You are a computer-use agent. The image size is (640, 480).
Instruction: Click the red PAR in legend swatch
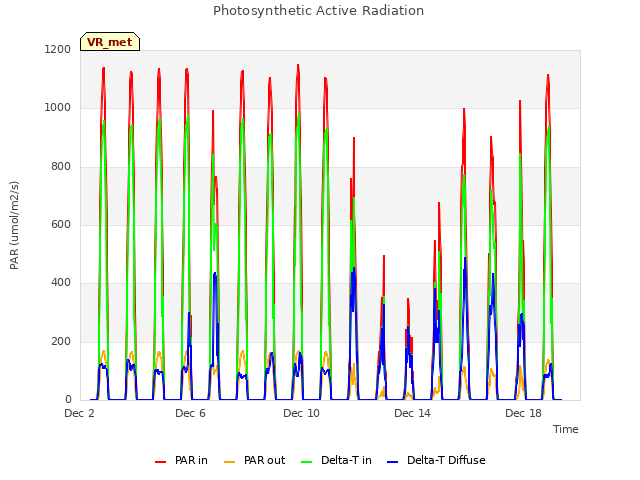coord(160,462)
